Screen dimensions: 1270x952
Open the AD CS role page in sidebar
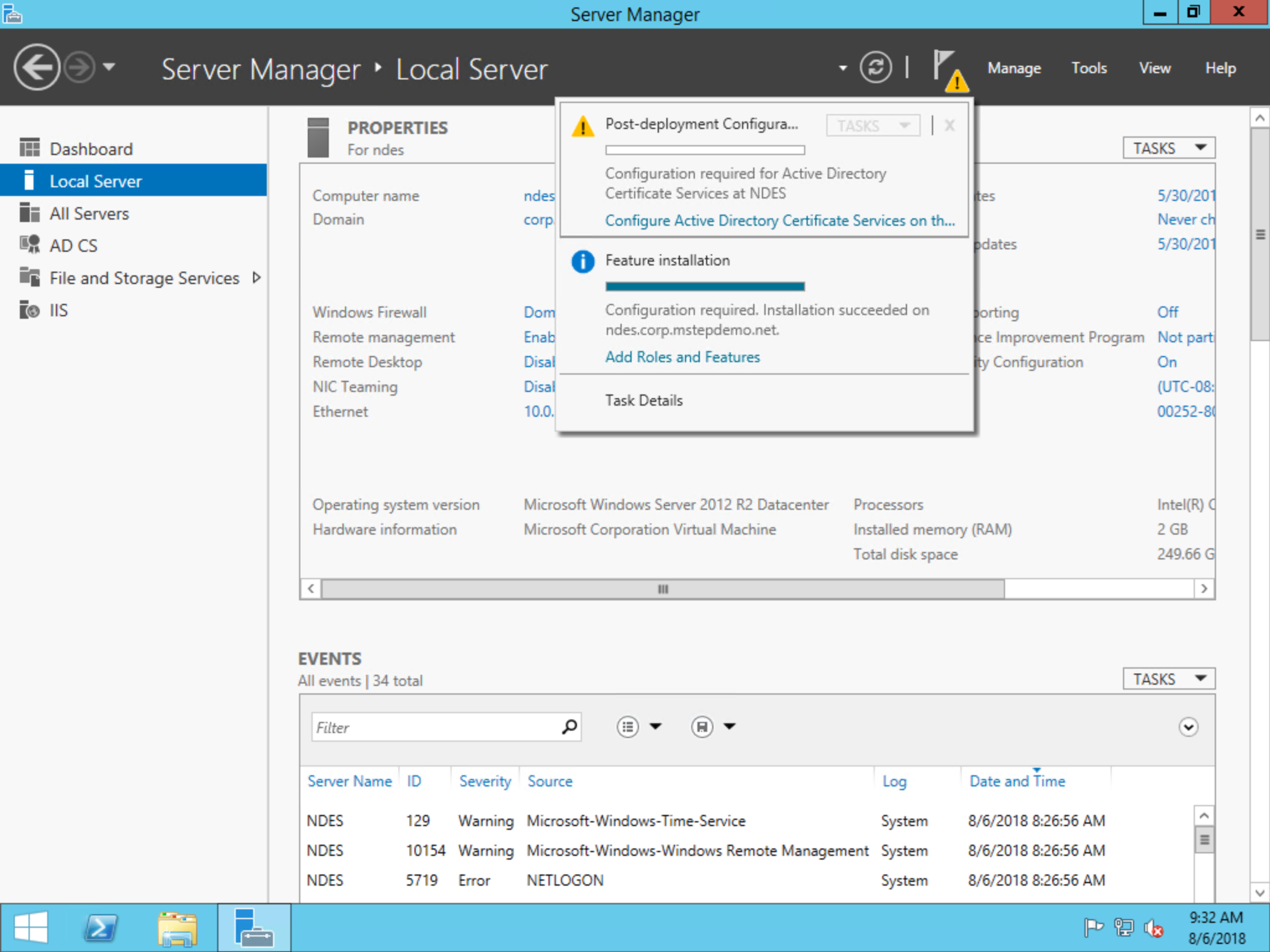(73, 246)
